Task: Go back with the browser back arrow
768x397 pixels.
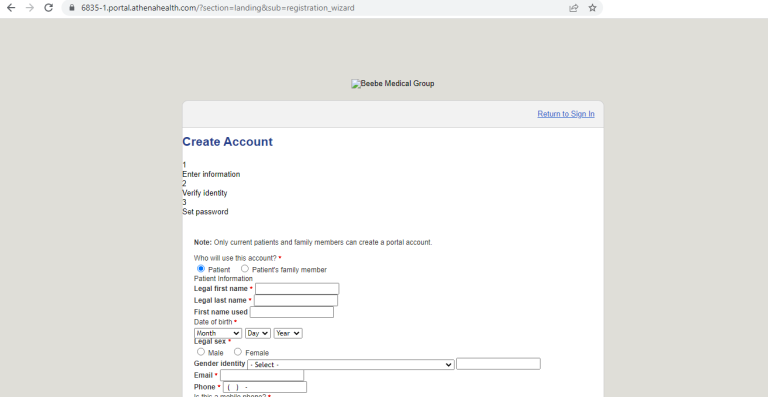Action: (11, 8)
